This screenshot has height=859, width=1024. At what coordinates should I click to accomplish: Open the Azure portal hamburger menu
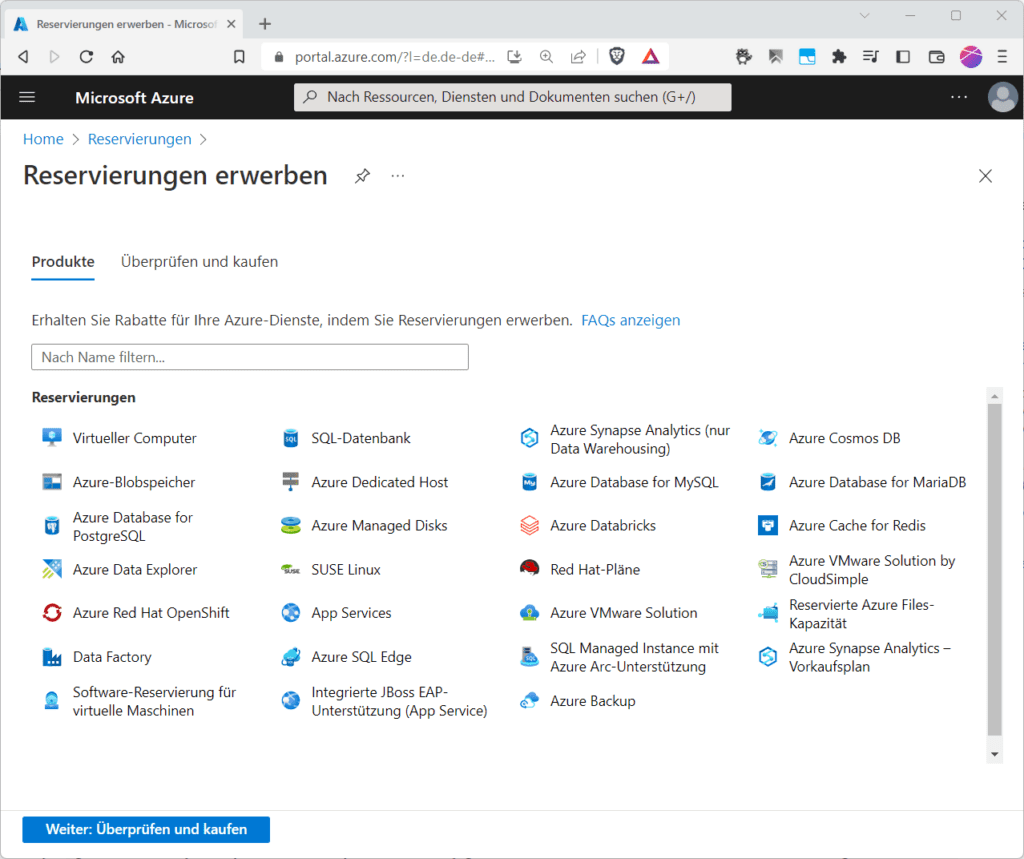click(27, 97)
